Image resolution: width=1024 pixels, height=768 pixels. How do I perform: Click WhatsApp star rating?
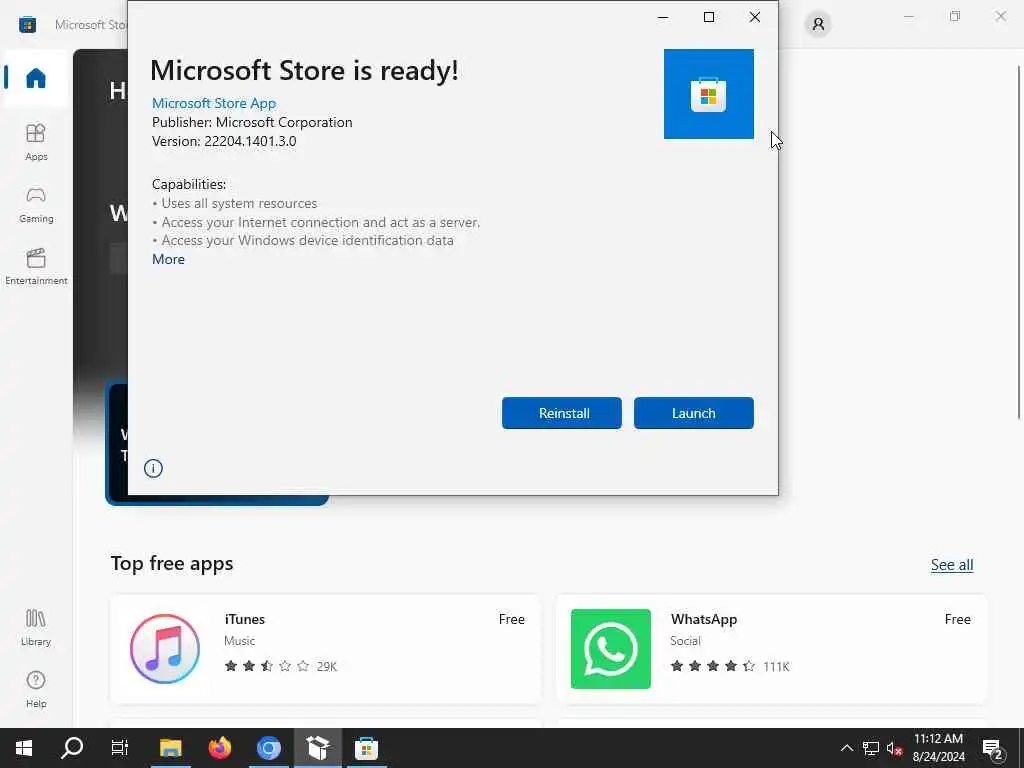click(712, 666)
